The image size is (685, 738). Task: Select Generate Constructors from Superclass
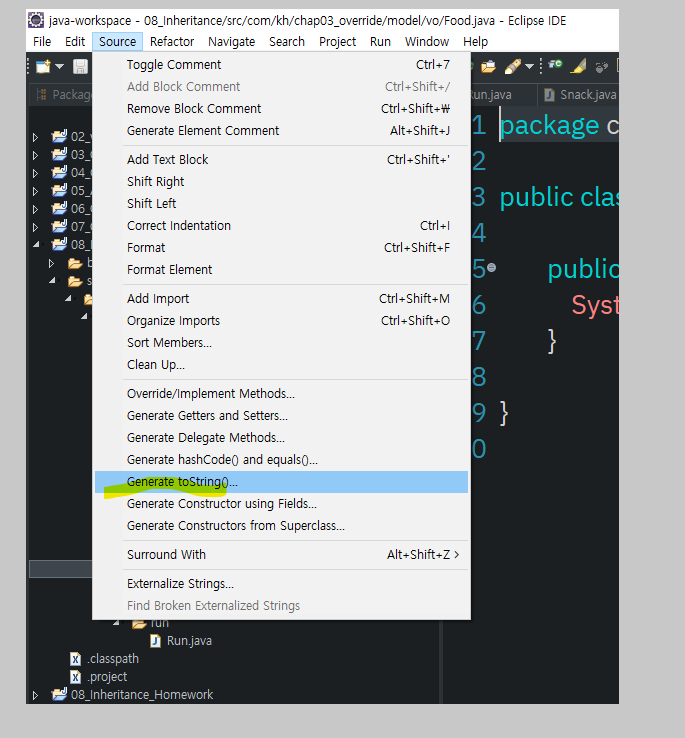(281, 526)
